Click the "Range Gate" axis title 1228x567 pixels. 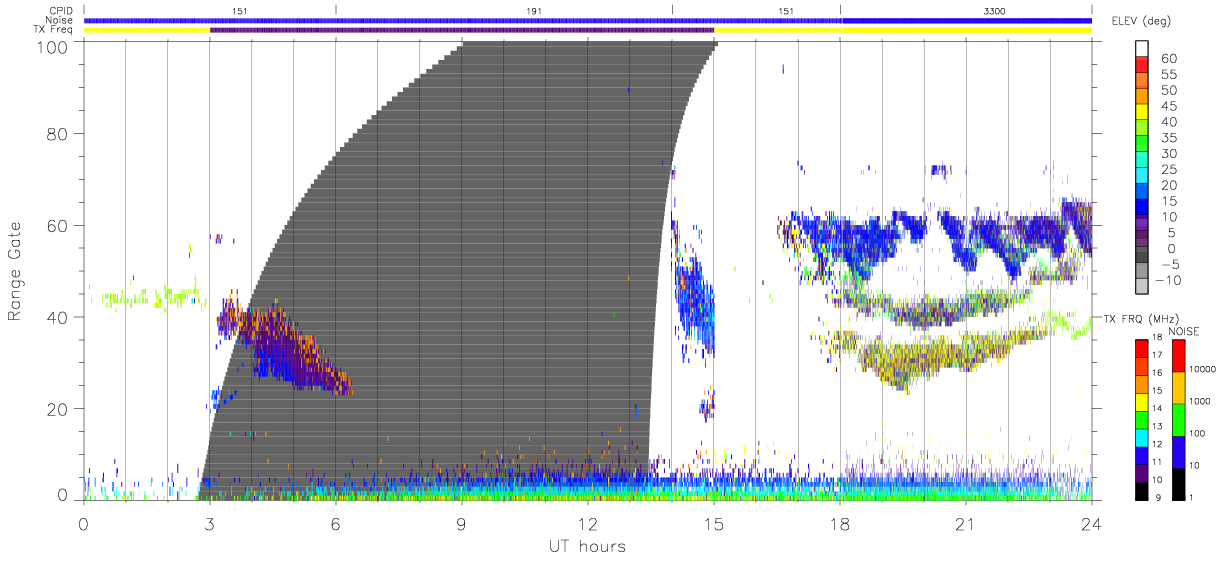pos(17,270)
